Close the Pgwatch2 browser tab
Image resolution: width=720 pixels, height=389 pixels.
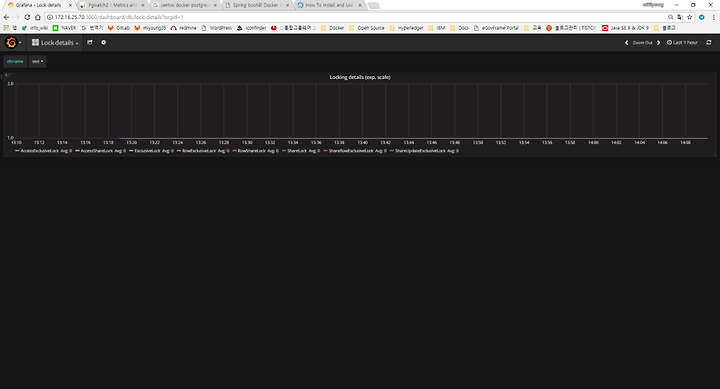point(143,6)
